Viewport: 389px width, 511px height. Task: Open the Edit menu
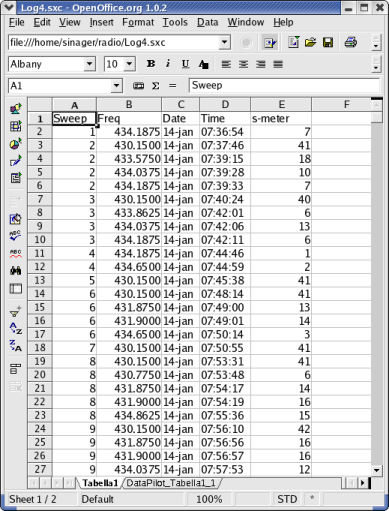pyautogui.click(x=42, y=22)
